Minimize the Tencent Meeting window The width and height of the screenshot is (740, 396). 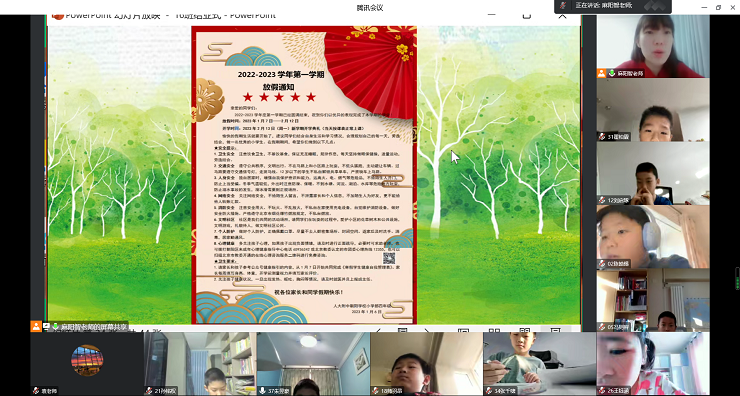click(704, 7)
